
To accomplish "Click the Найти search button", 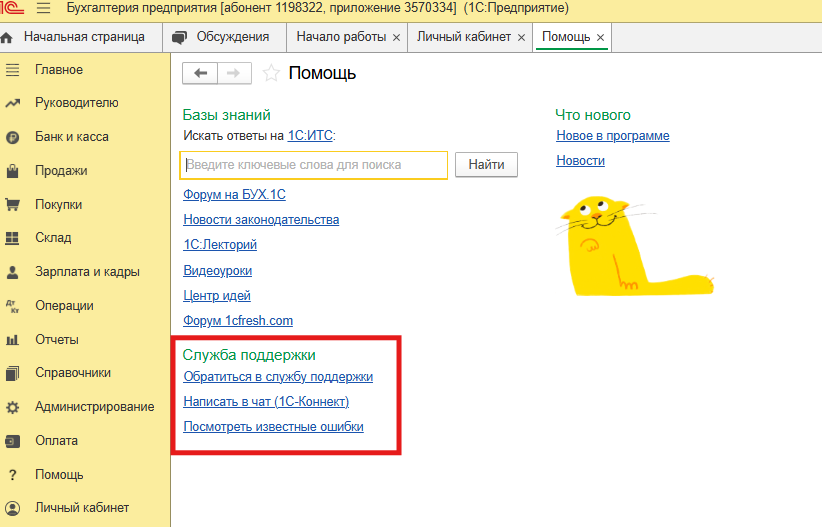I will tap(486, 165).
